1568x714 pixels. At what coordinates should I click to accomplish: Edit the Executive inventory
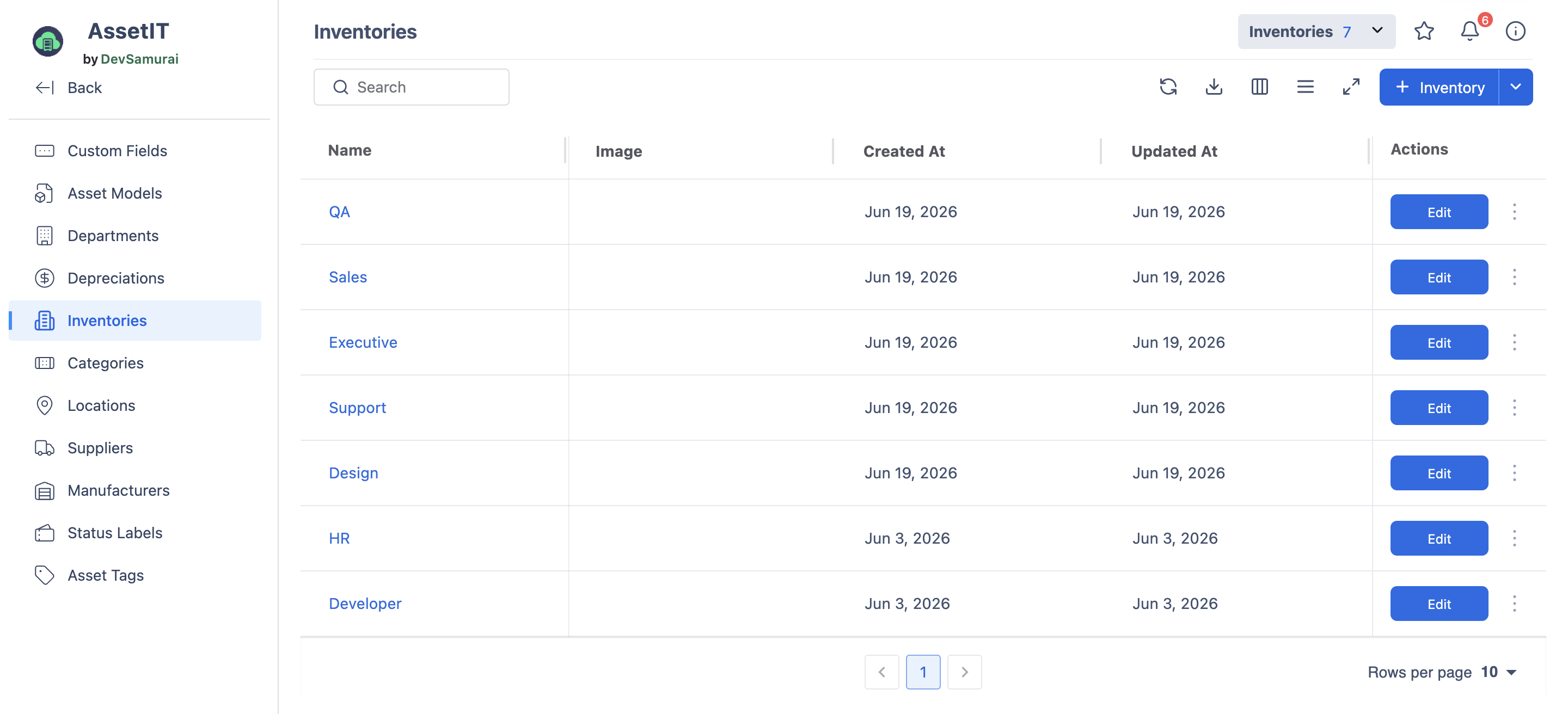1439,342
